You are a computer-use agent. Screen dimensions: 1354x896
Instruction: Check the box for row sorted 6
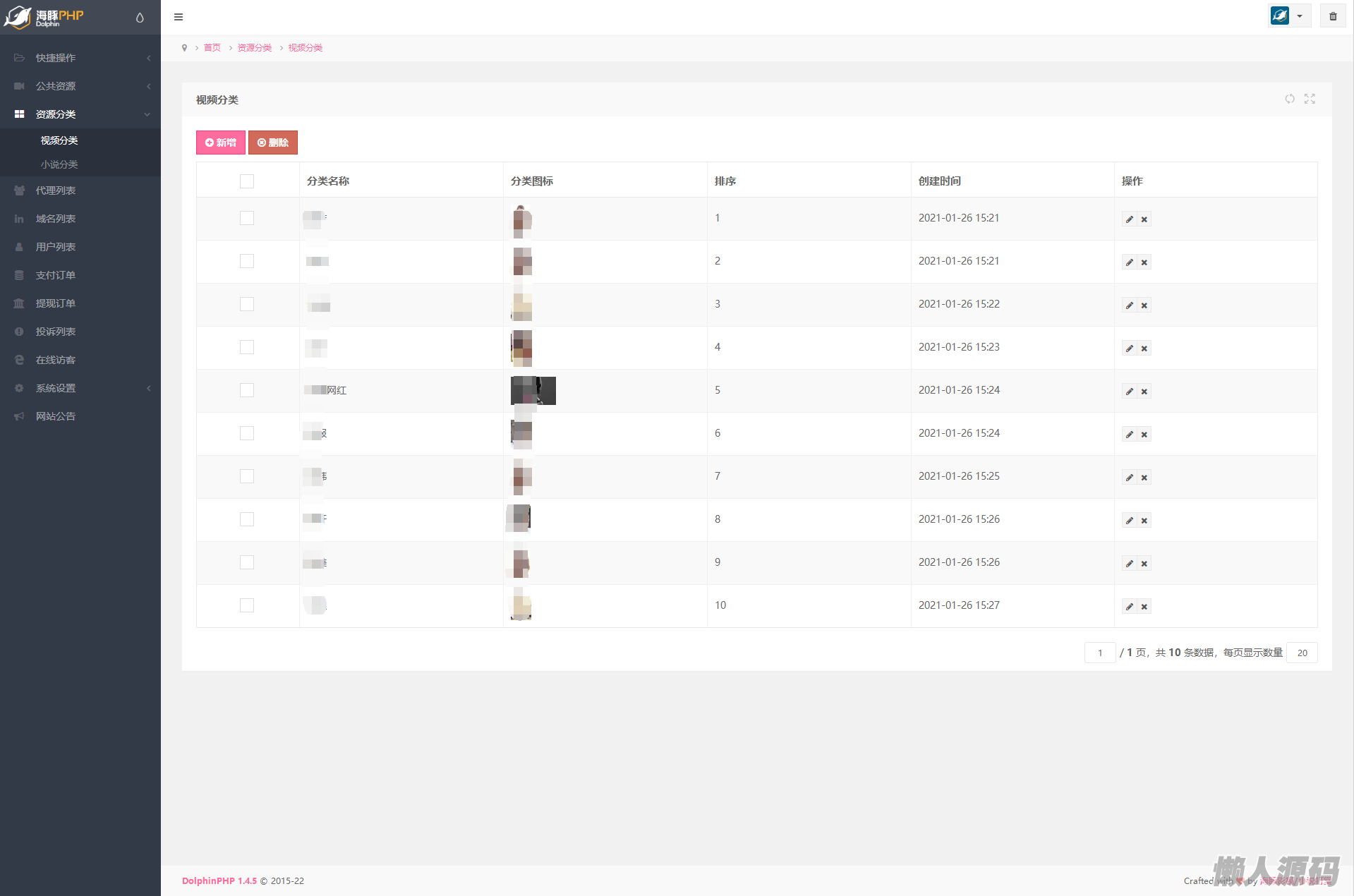[x=247, y=433]
